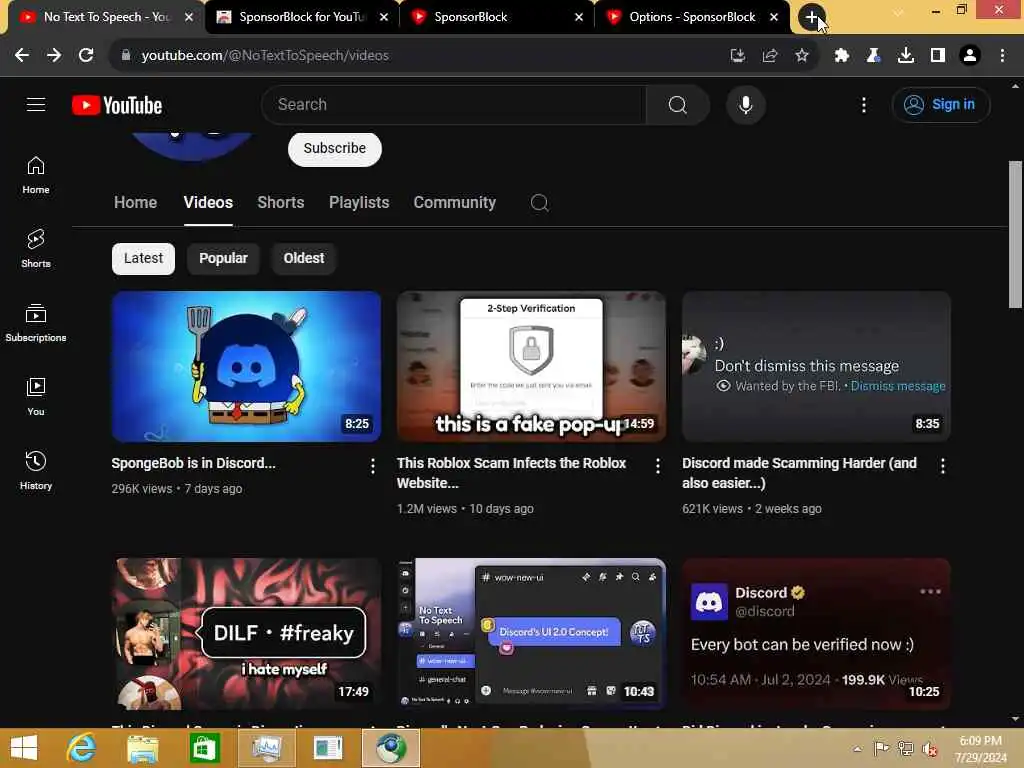The width and height of the screenshot is (1024, 768).
Task: Open 2-Step Verification fake pop-up thumbnail
Action: (531, 366)
